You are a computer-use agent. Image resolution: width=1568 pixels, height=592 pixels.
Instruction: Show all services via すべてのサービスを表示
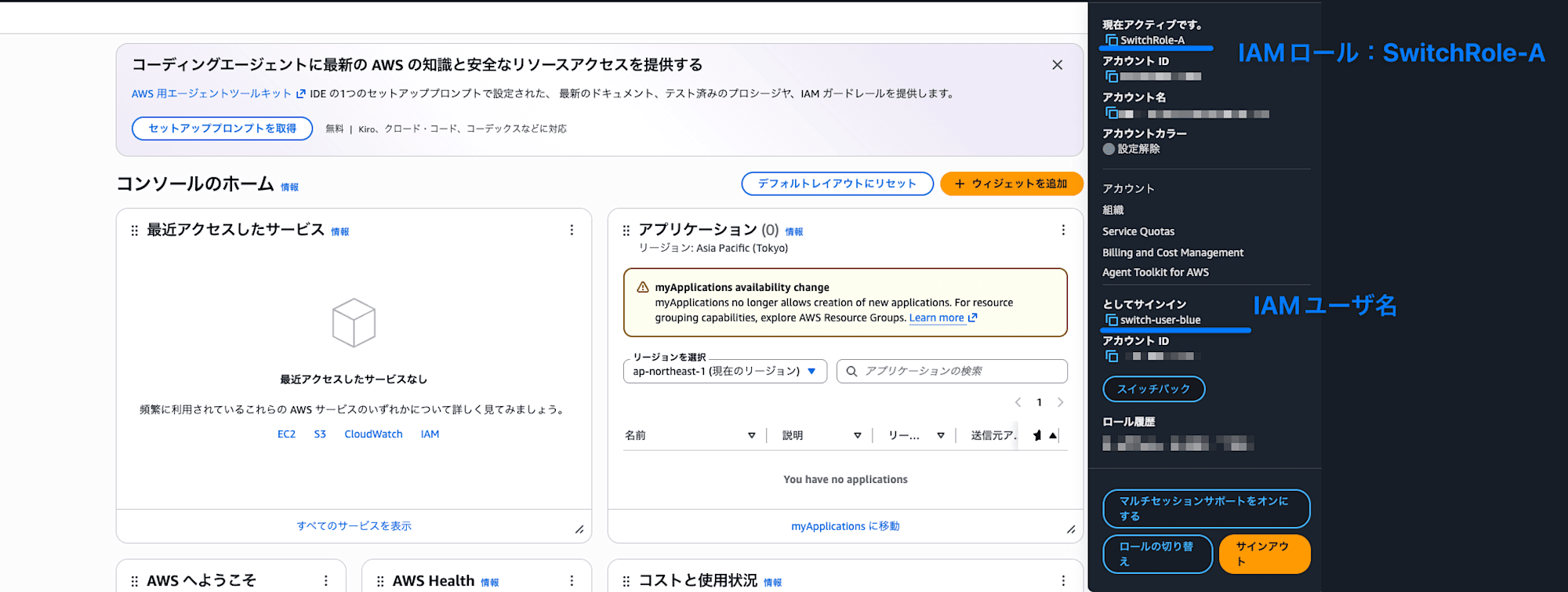click(x=354, y=526)
